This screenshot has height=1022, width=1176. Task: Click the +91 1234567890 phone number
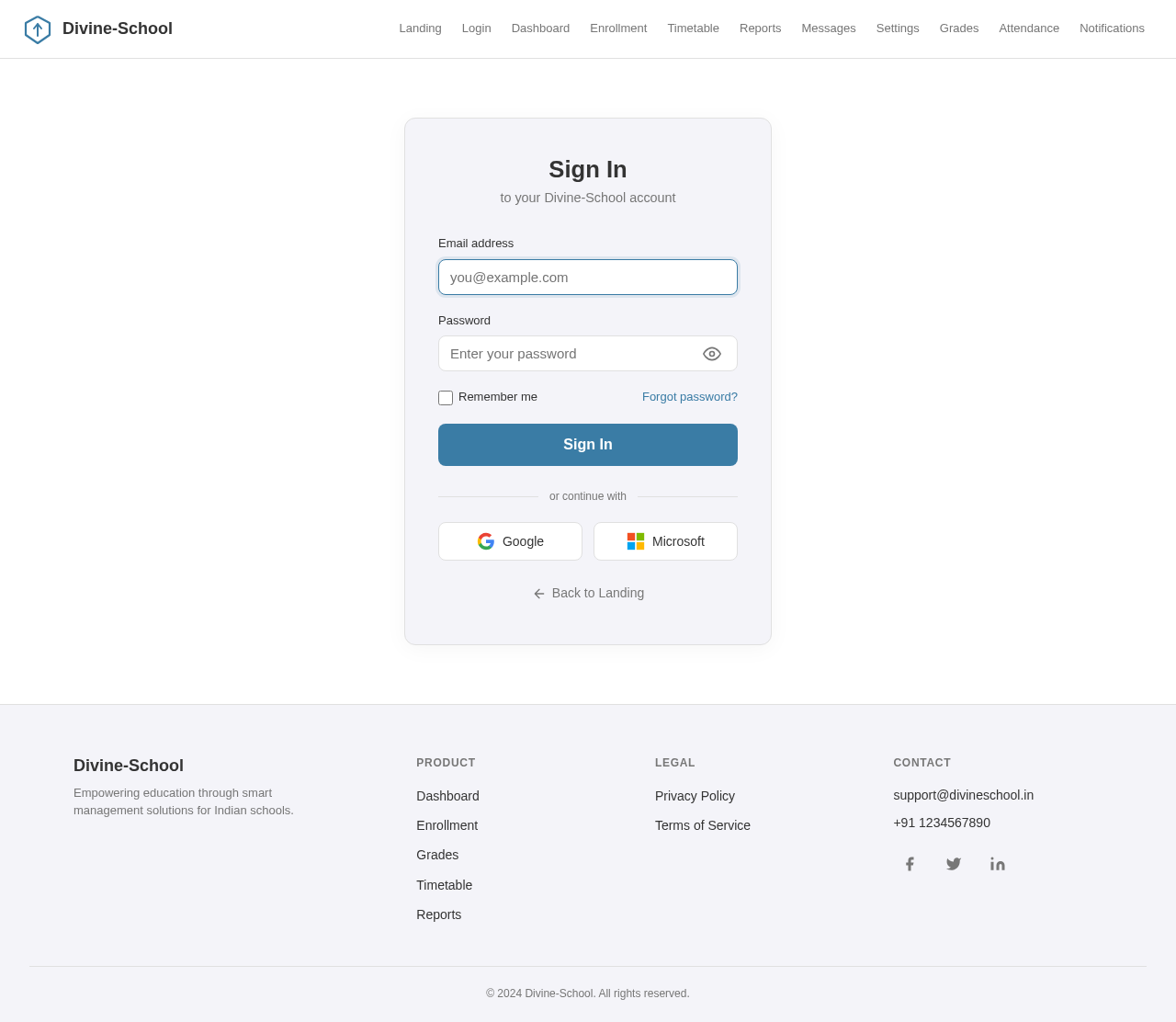(942, 823)
